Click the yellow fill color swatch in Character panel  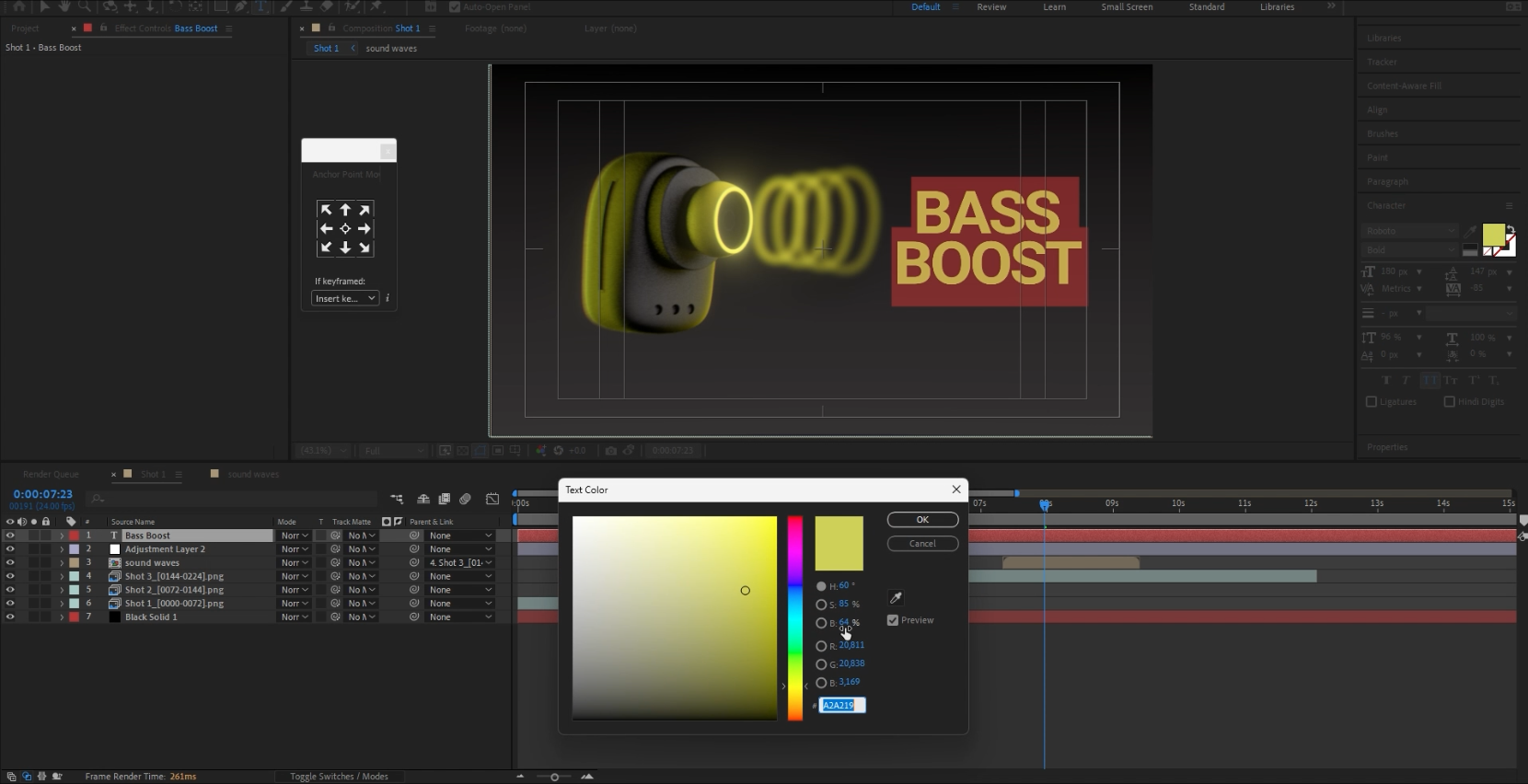coord(1493,235)
